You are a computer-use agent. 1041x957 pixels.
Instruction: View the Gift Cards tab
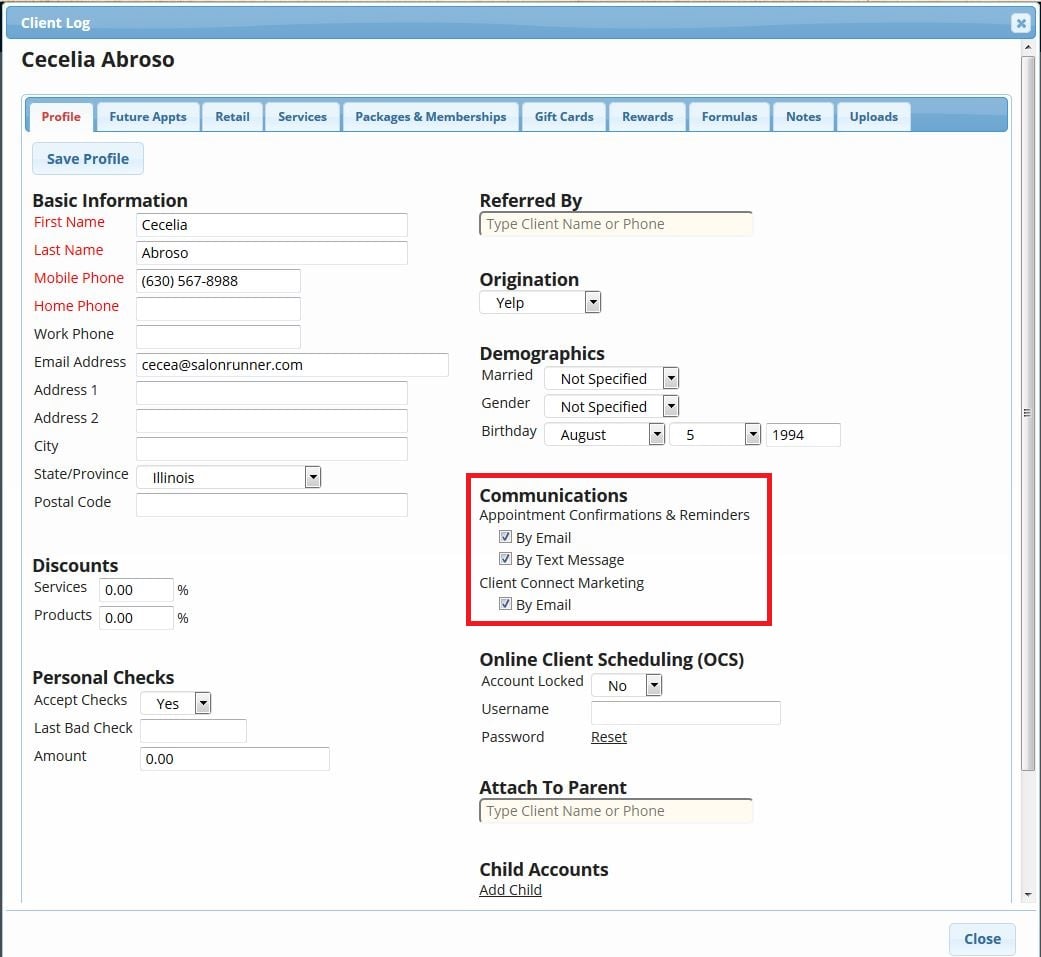[x=564, y=116]
